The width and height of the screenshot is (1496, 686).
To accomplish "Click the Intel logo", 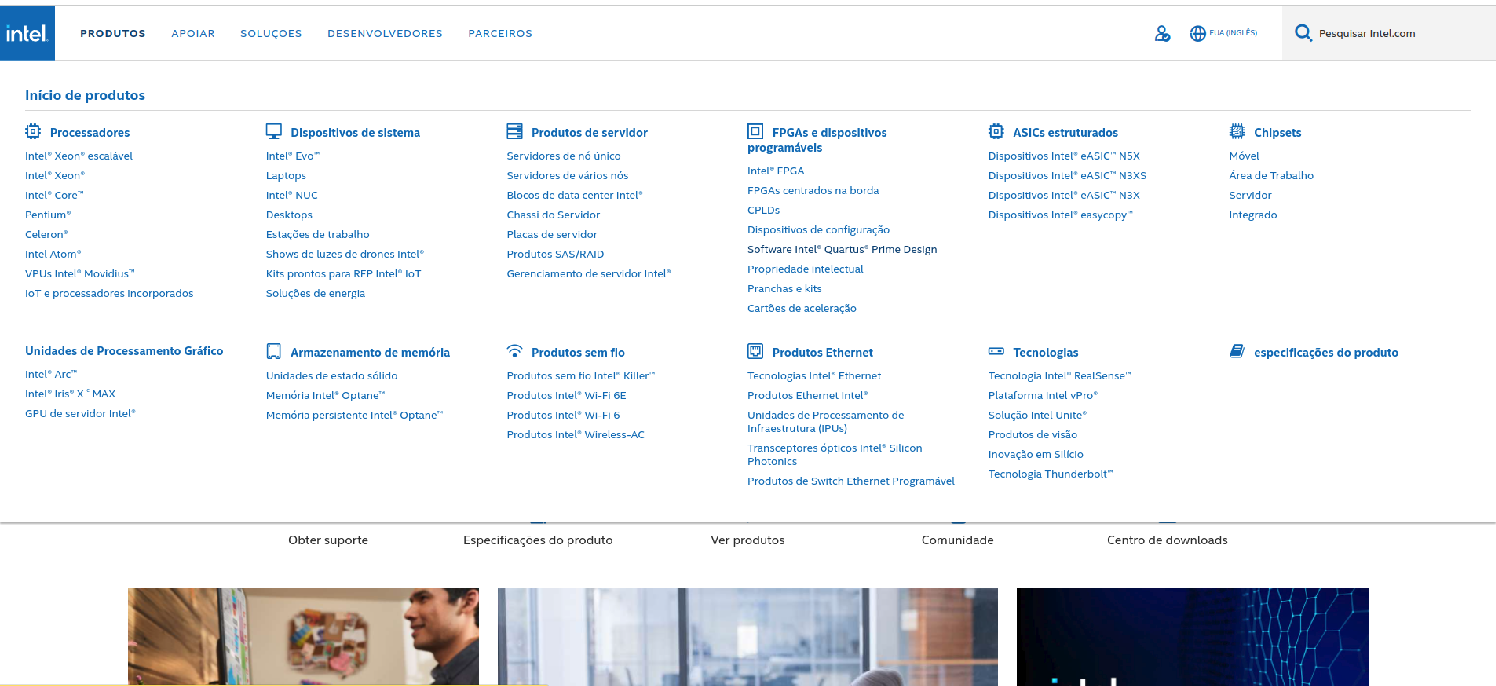I will pyautogui.click(x=28, y=33).
